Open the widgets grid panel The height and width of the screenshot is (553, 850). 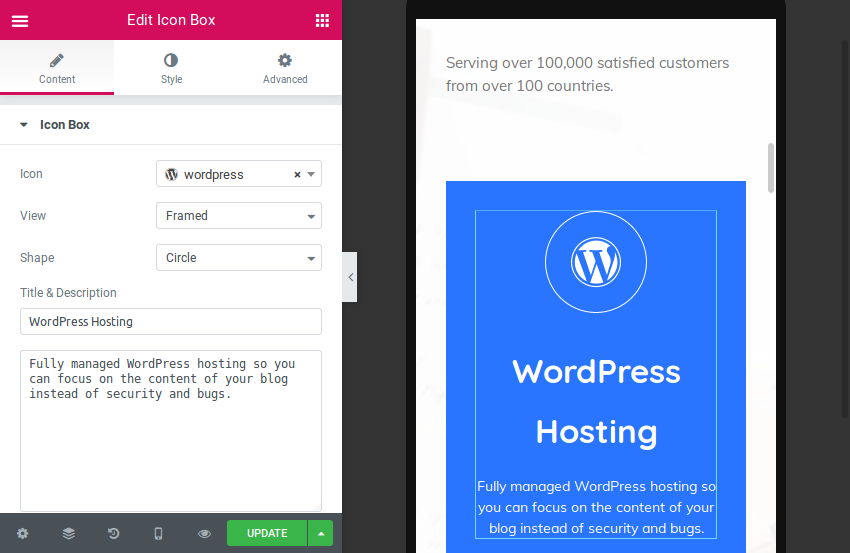[x=323, y=21]
